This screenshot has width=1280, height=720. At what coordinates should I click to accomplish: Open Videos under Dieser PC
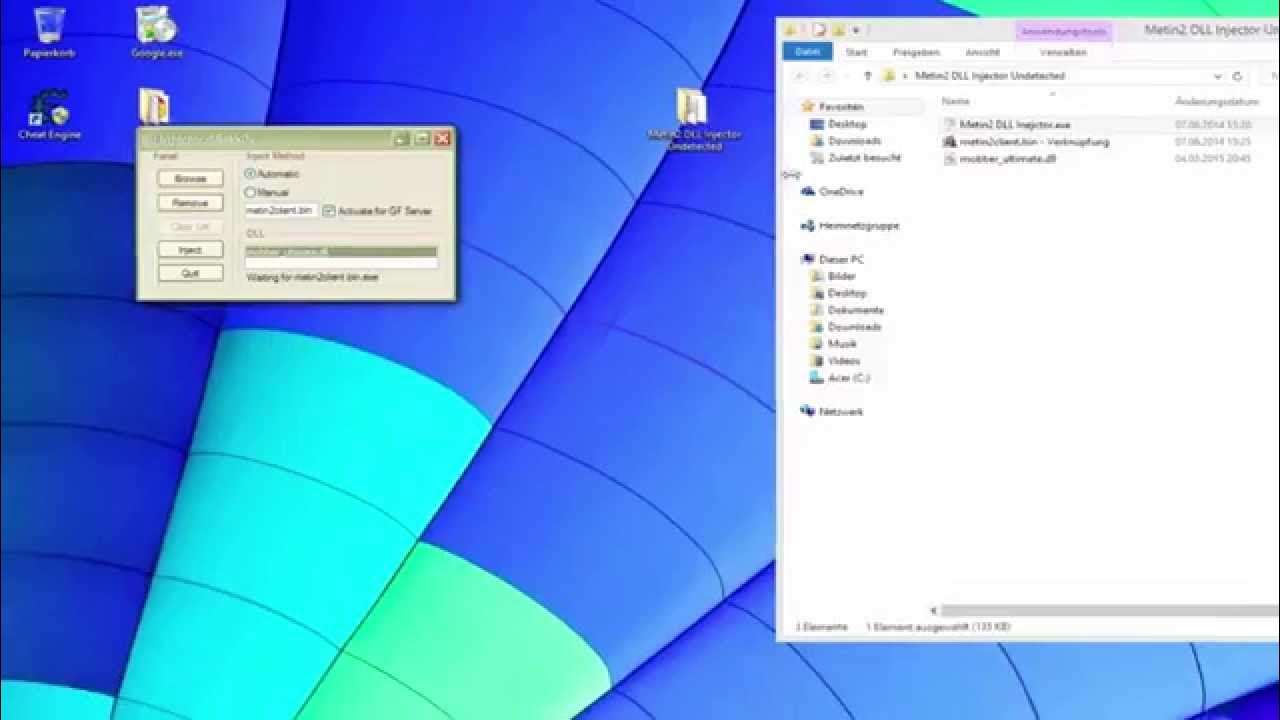tap(843, 361)
